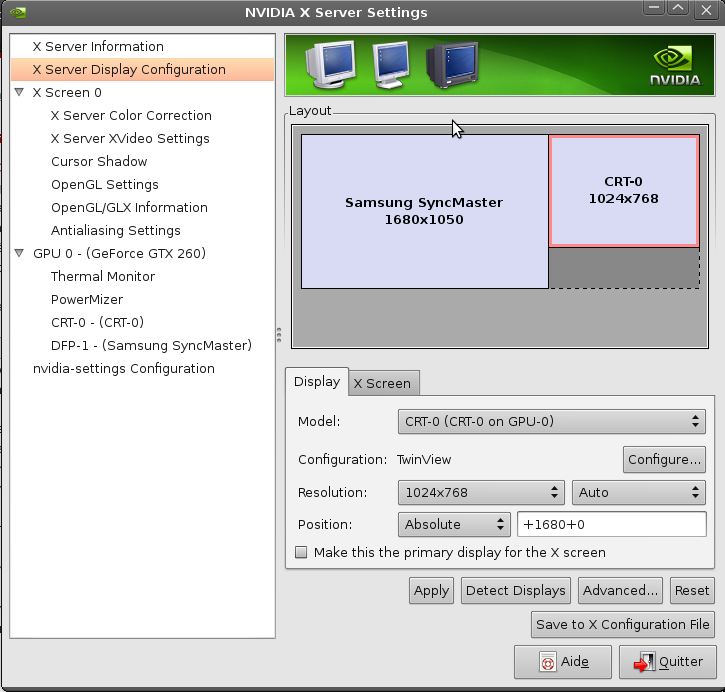The width and height of the screenshot is (725, 692).
Task: Open Antialiasing Settings page
Action: 116,230
